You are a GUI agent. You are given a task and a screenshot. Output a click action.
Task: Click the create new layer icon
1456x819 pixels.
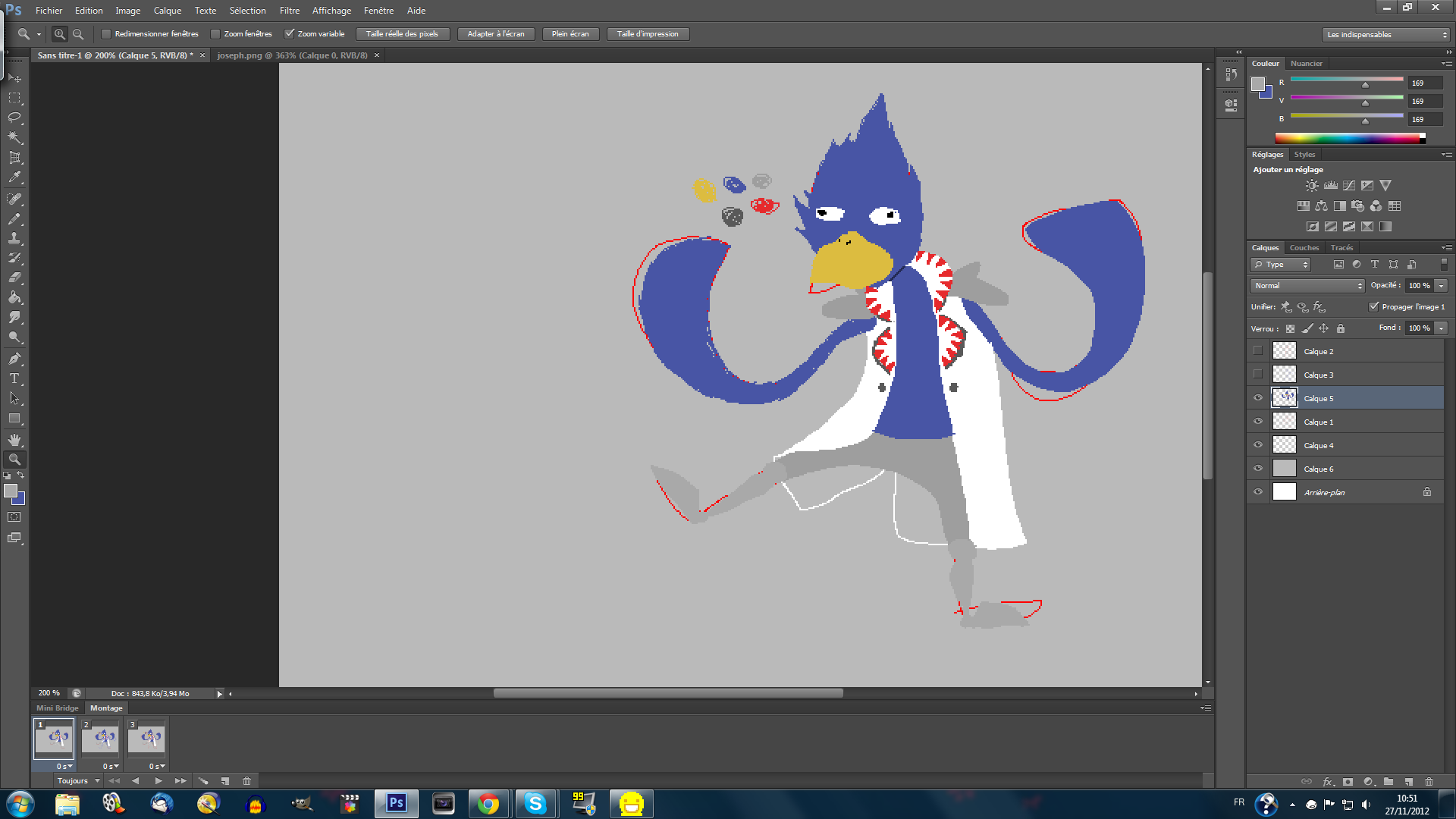[1408, 781]
